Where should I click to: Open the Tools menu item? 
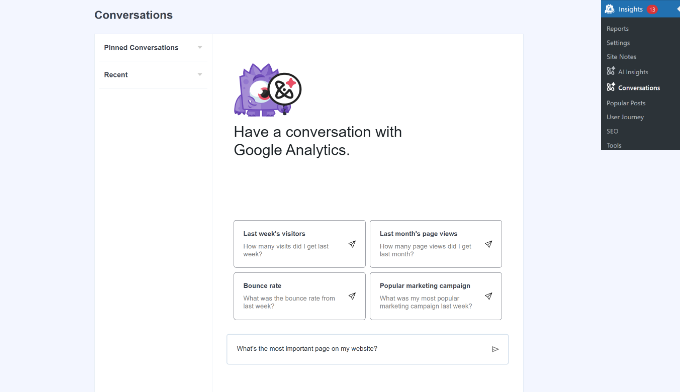614,145
